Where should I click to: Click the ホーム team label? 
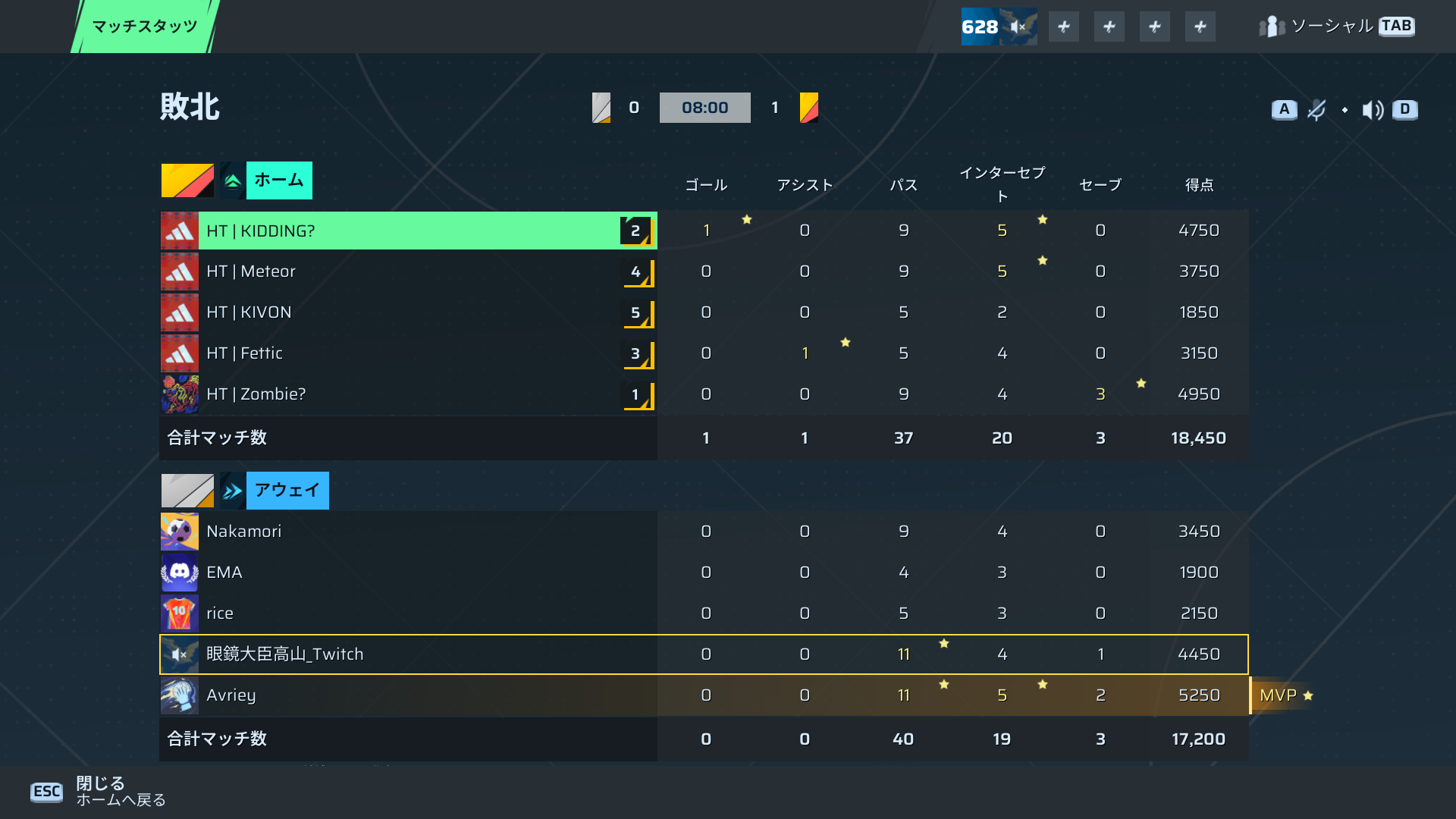[279, 180]
